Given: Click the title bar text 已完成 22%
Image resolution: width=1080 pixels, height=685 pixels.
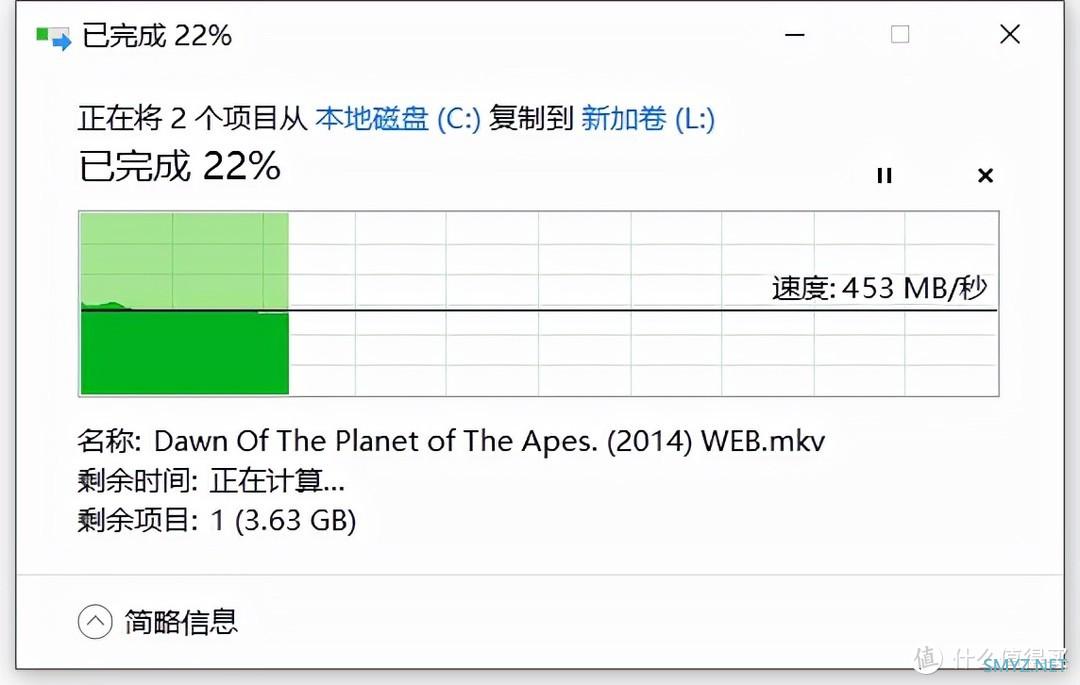Looking at the screenshot, I should (157, 36).
